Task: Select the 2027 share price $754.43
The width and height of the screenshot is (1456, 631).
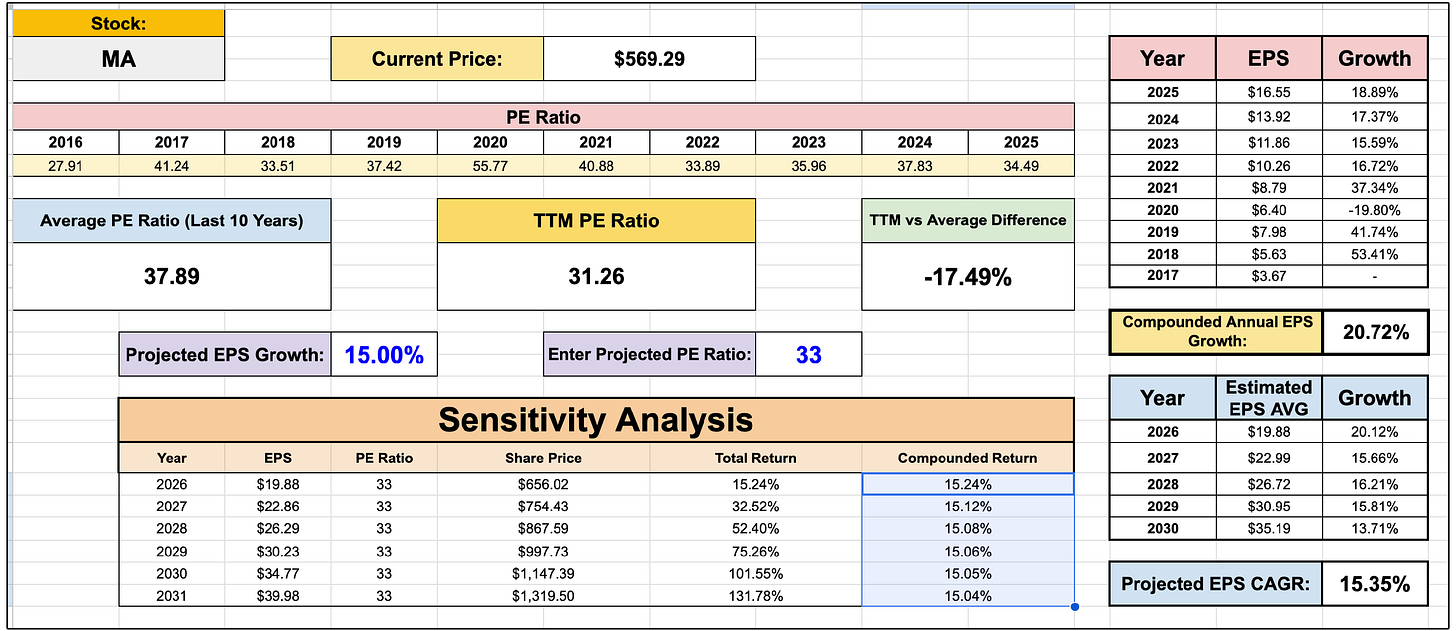Action: (543, 506)
